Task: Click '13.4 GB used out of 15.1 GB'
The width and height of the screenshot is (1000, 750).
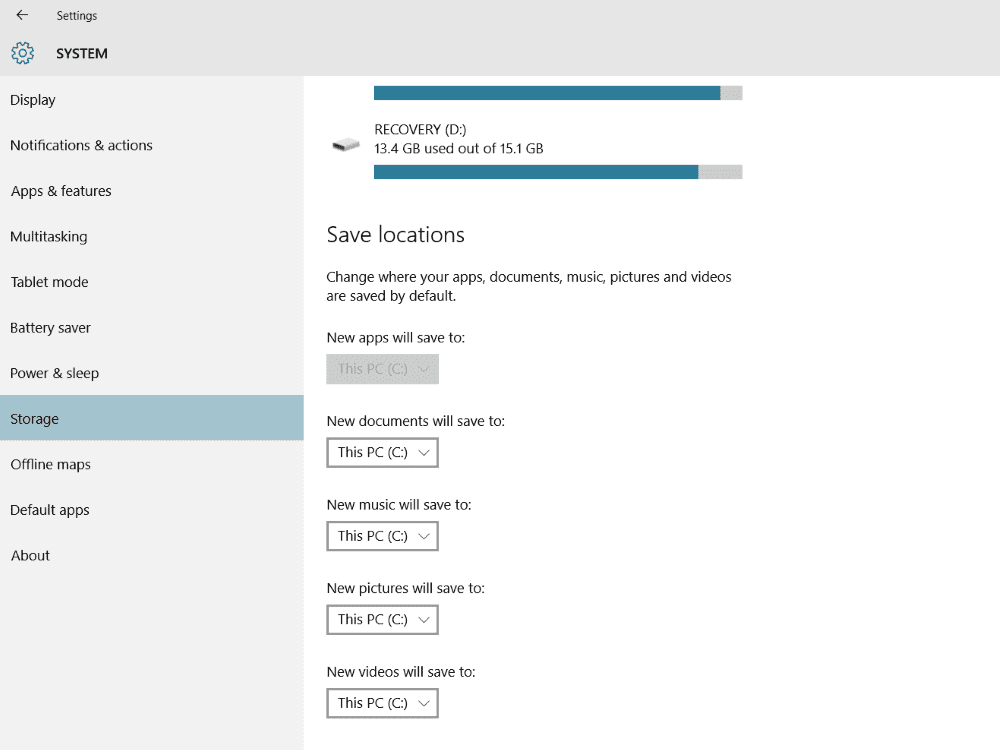Action: [x=459, y=149]
